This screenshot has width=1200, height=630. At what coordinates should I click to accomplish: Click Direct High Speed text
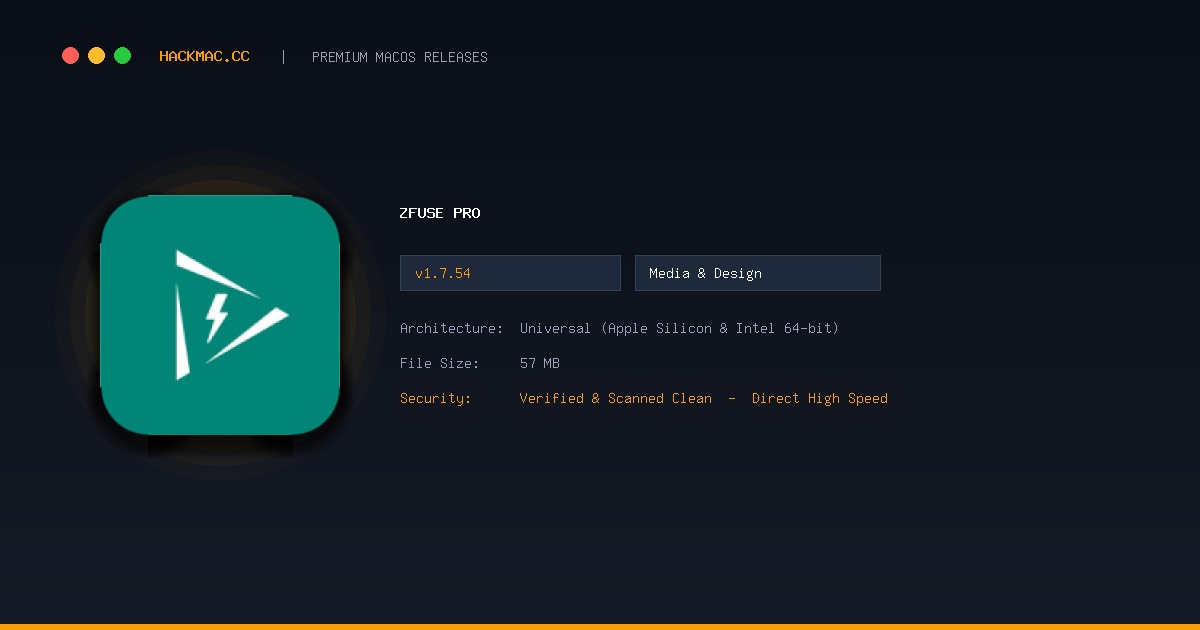click(x=820, y=398)
